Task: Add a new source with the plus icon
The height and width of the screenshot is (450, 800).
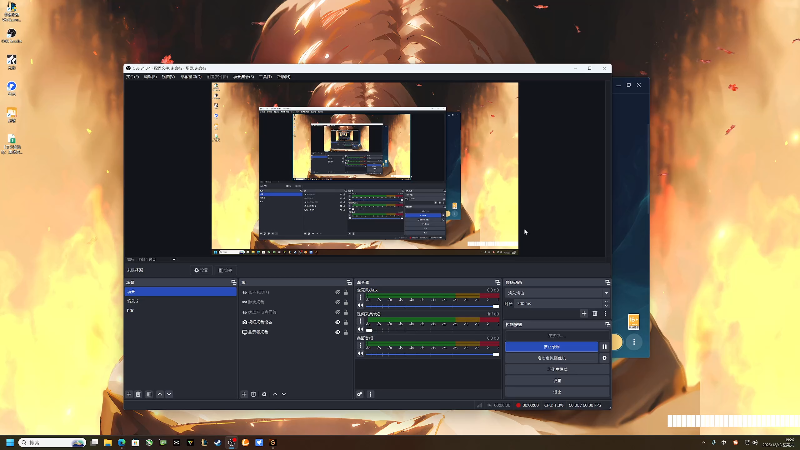Action: click(x=244, y=394)
